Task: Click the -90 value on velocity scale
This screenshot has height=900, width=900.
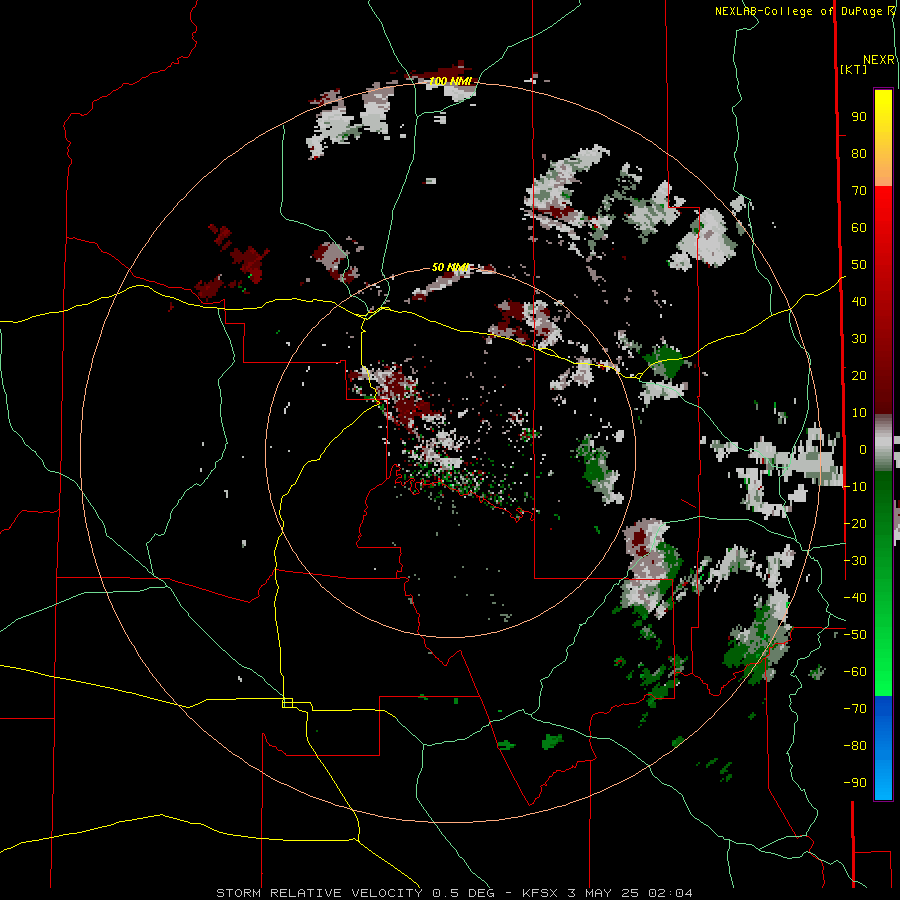Action: click(855, 783)
